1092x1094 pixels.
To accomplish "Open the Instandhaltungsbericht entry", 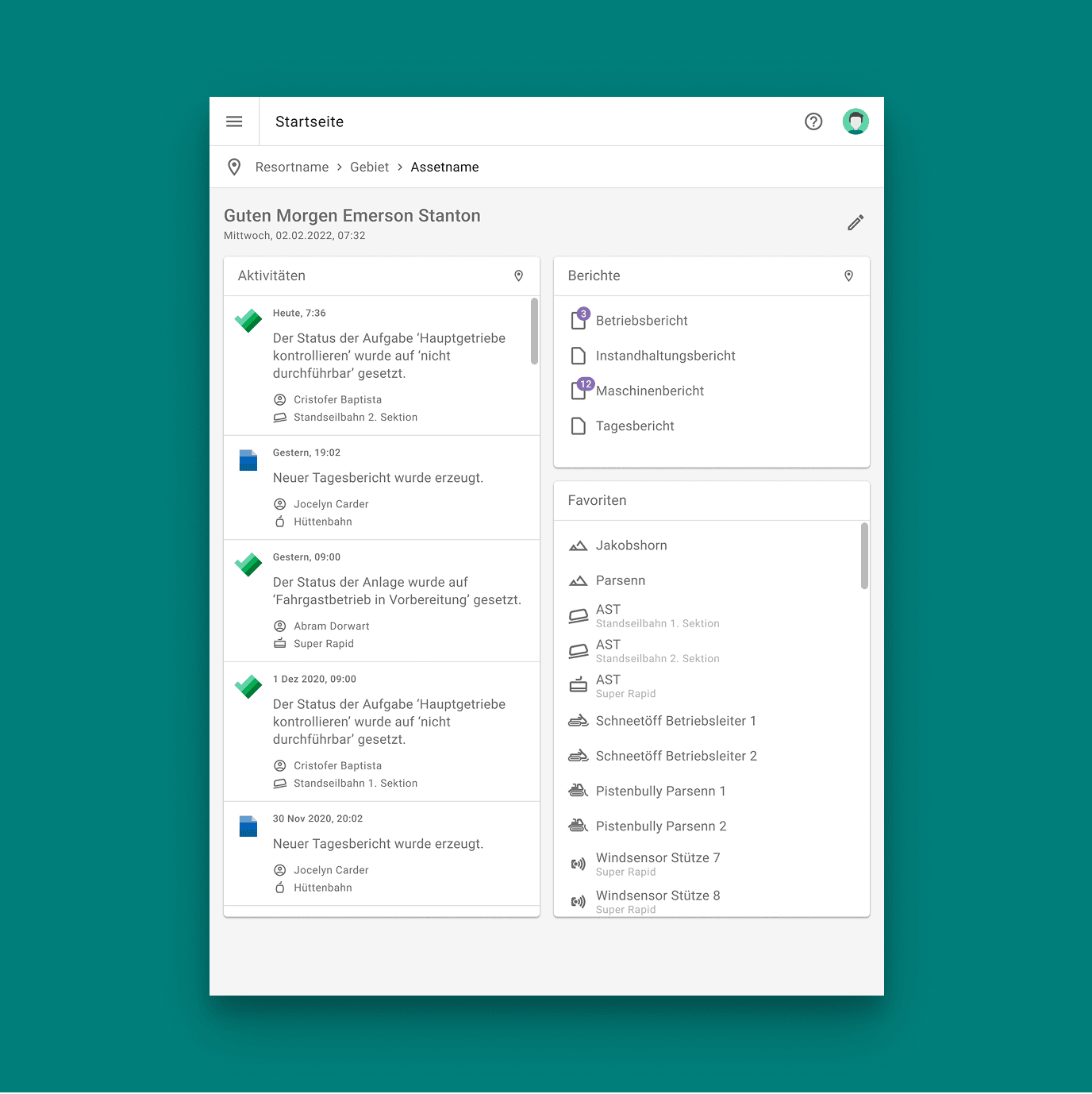I will 665,356.
